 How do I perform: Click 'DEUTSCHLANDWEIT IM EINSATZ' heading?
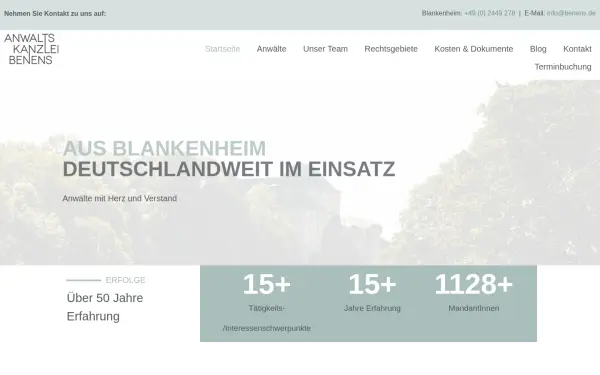point(229,169)
